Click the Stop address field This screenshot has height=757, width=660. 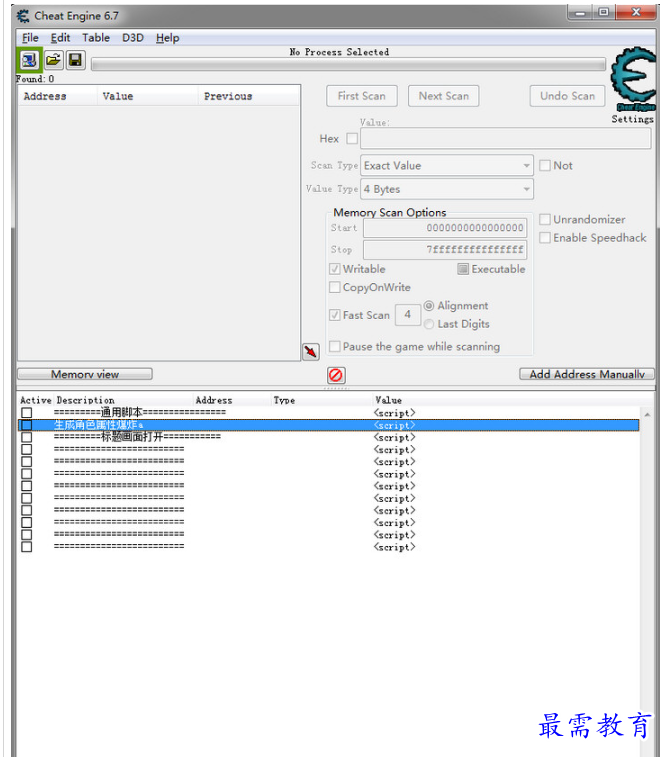pyautogui.click(x=445, y=250)
